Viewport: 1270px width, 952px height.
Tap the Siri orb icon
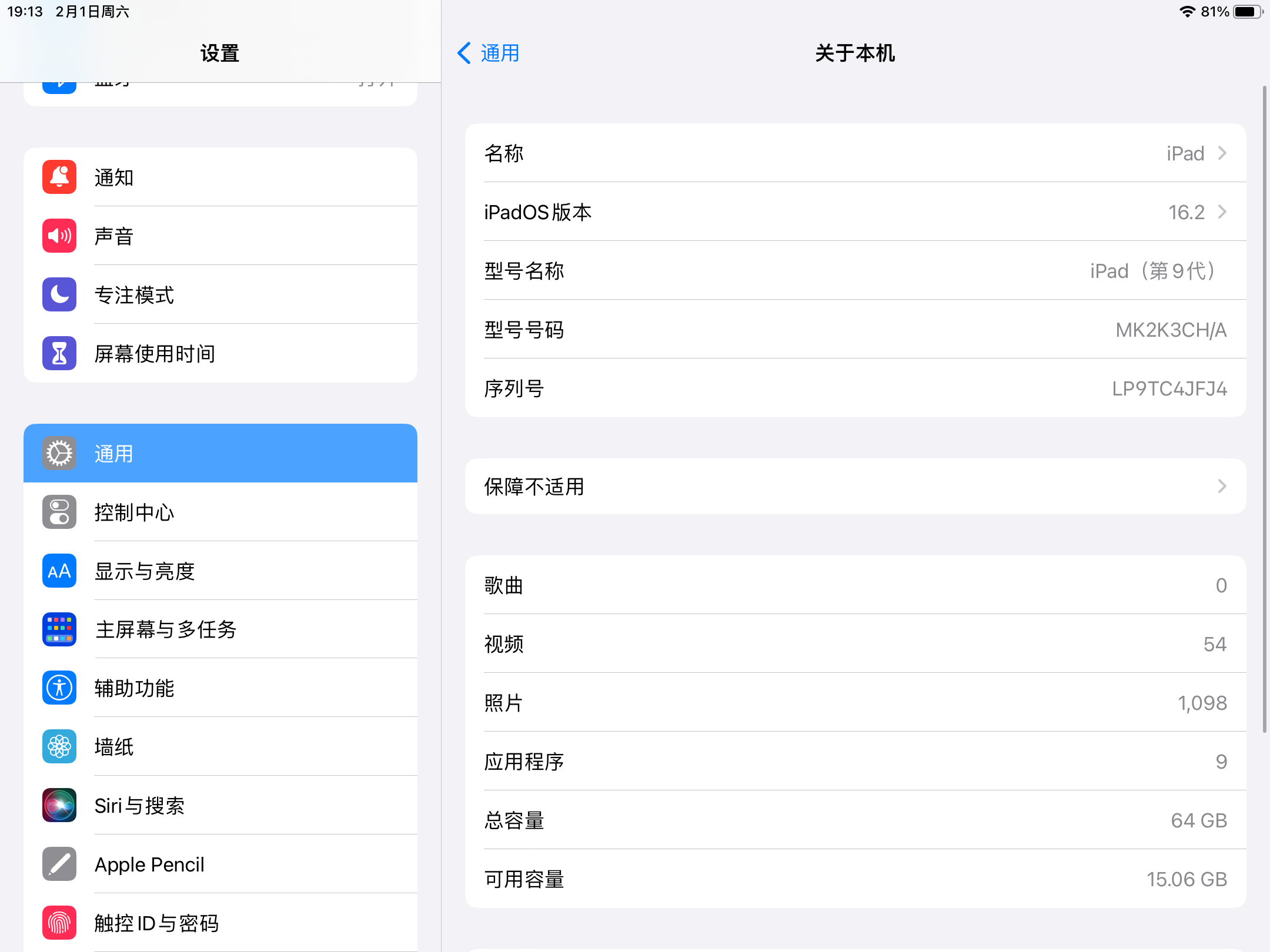(x=59, y=805)
